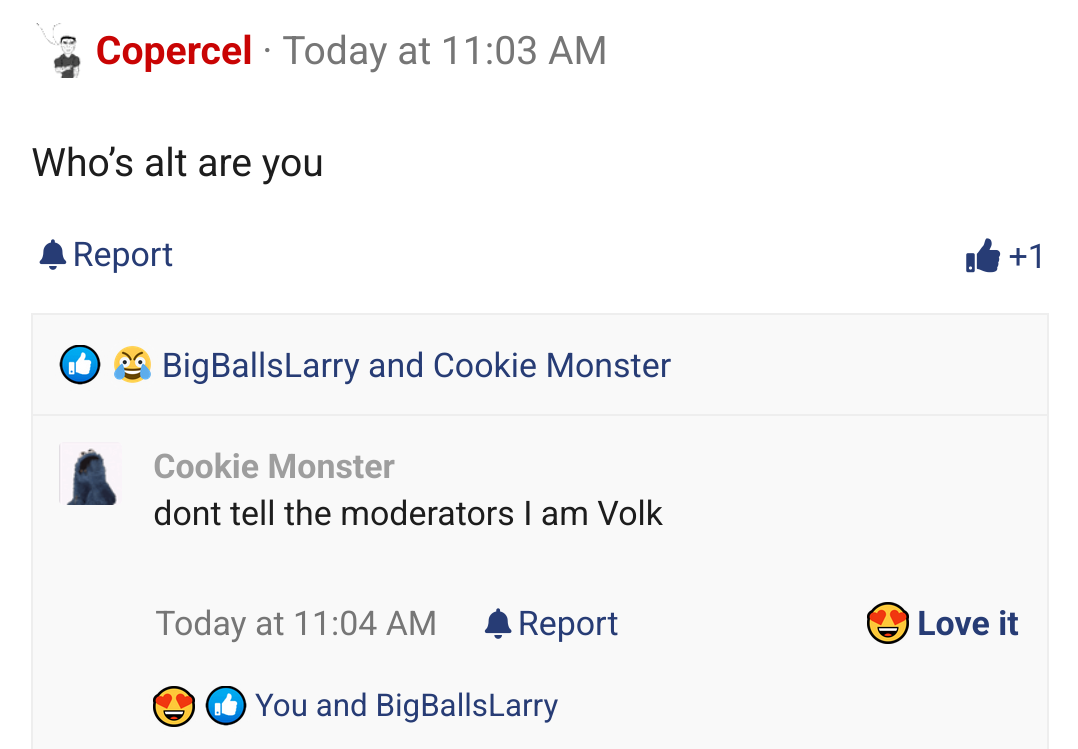Open the Cookie Monster username link
This screenshot has width=1078, height=749.
pos(274,466)
